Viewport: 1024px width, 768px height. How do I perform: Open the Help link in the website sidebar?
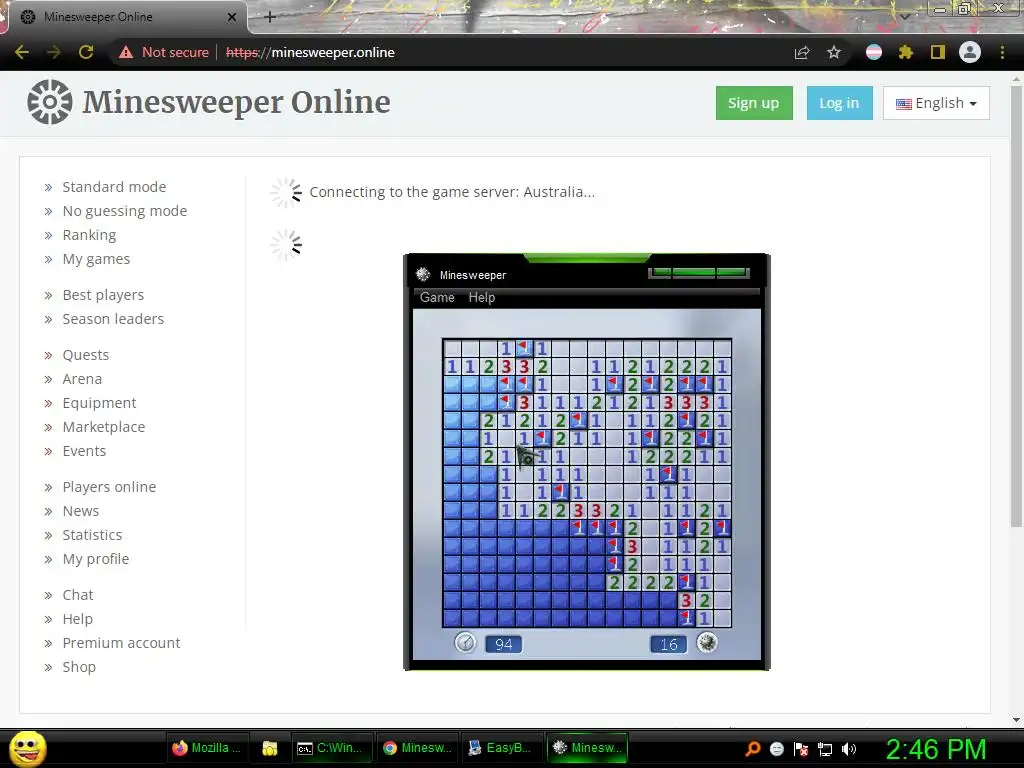coord(78,619)
